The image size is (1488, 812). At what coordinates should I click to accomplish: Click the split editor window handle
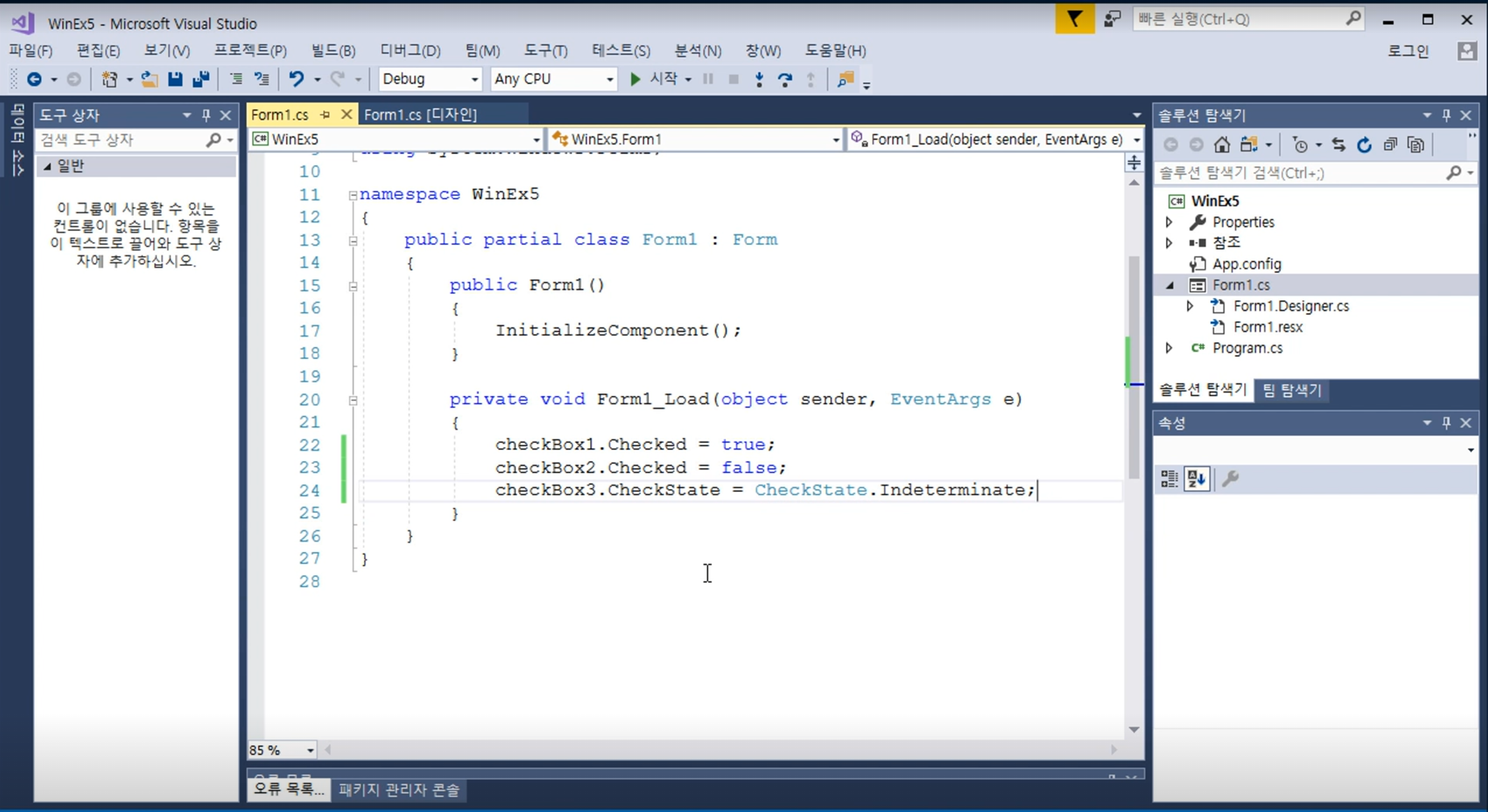[x=1134, y=163]
